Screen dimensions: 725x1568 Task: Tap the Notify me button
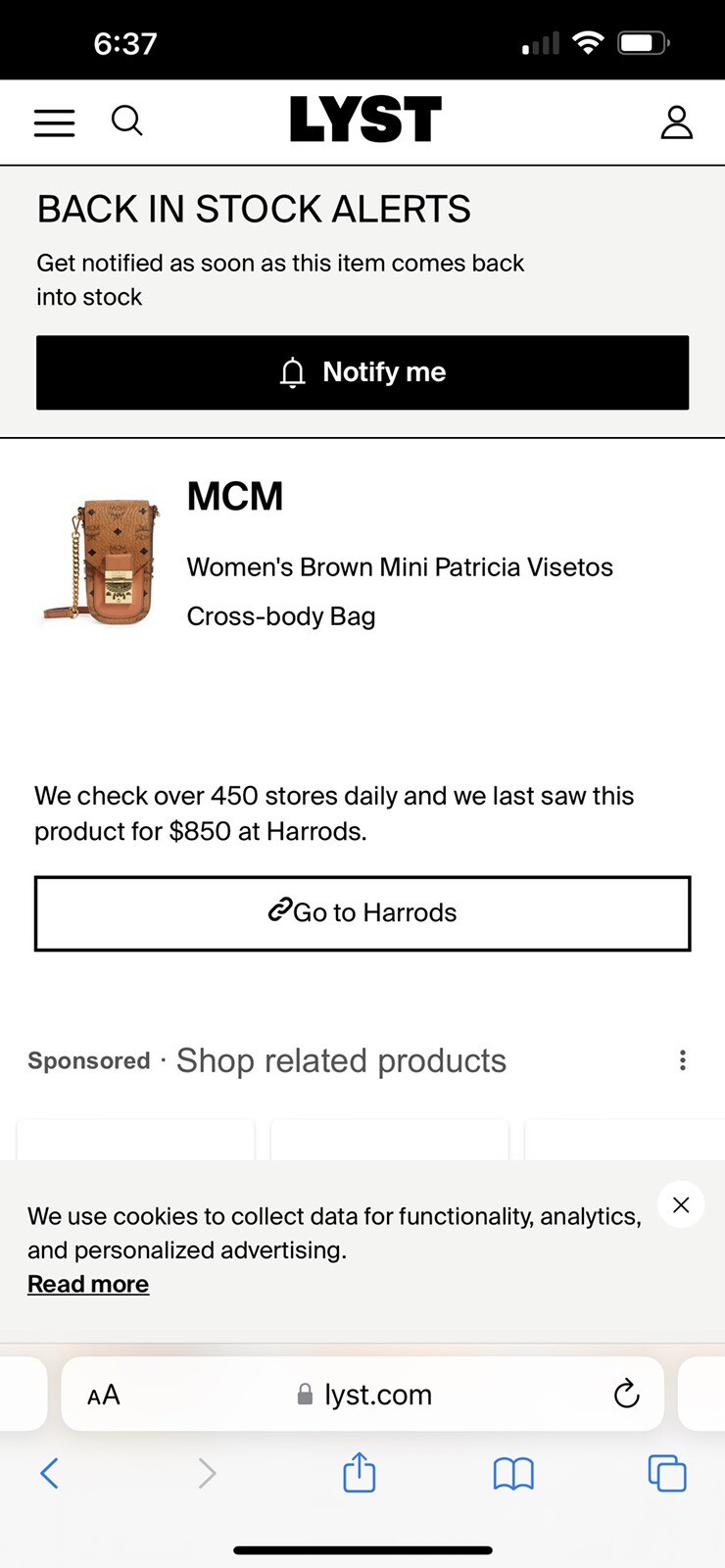point(362,372)
